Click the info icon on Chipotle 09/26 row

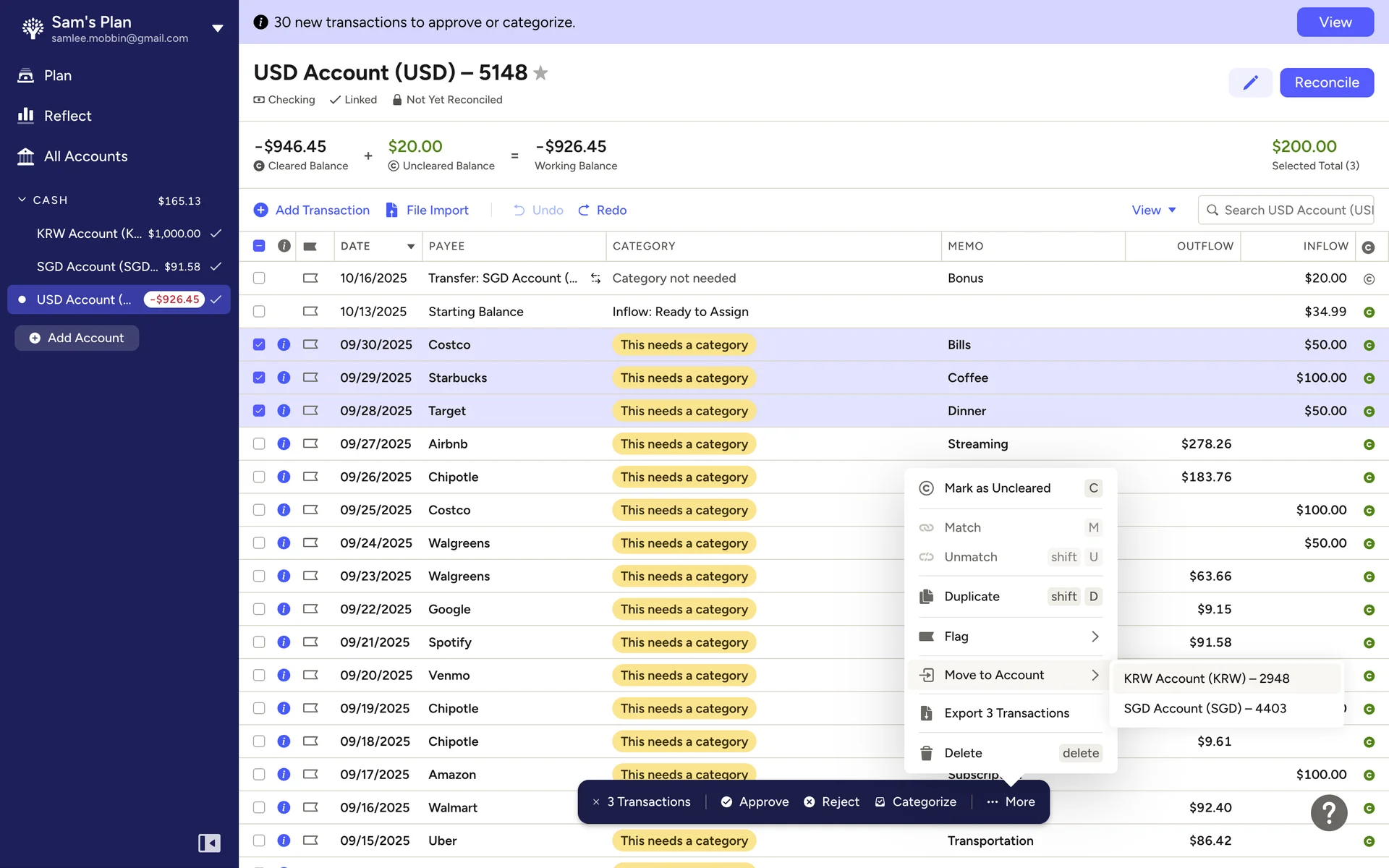[284, 477]
